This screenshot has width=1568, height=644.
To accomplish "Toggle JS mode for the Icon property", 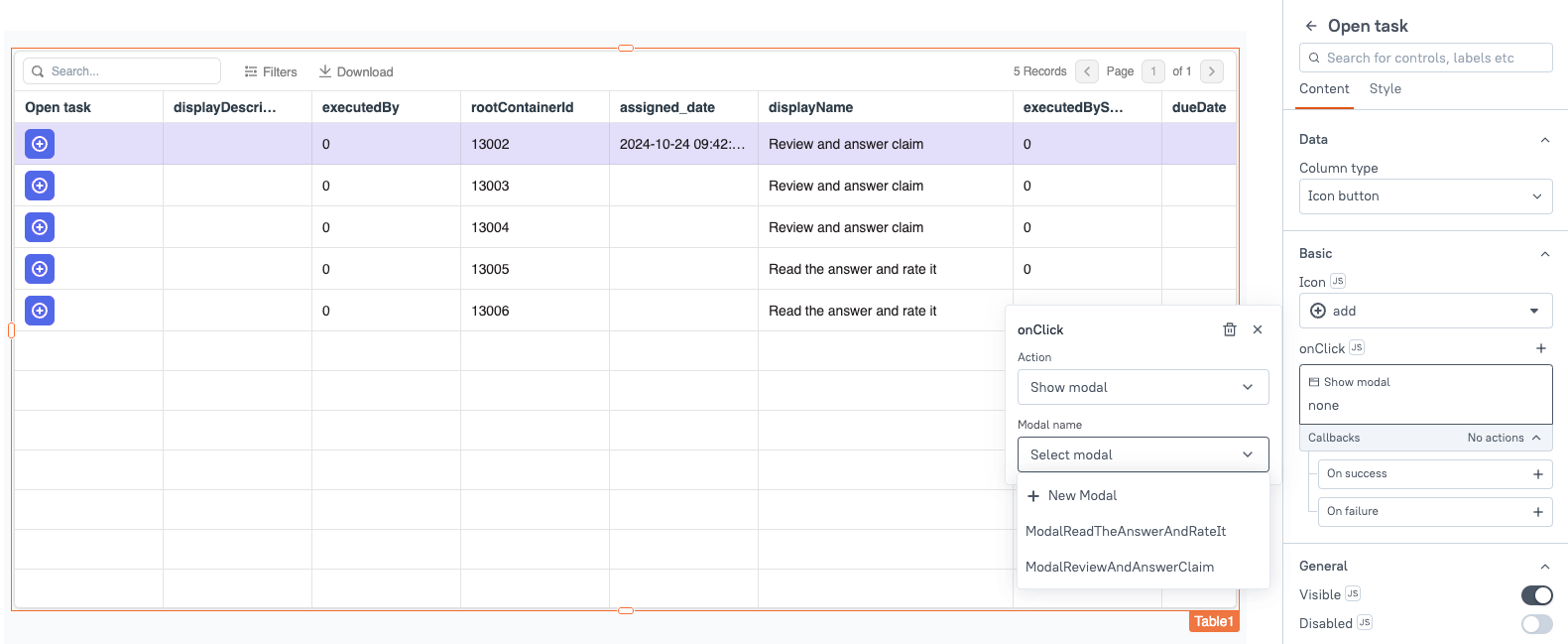I will pyautogui.click(x=1337, y=281).
